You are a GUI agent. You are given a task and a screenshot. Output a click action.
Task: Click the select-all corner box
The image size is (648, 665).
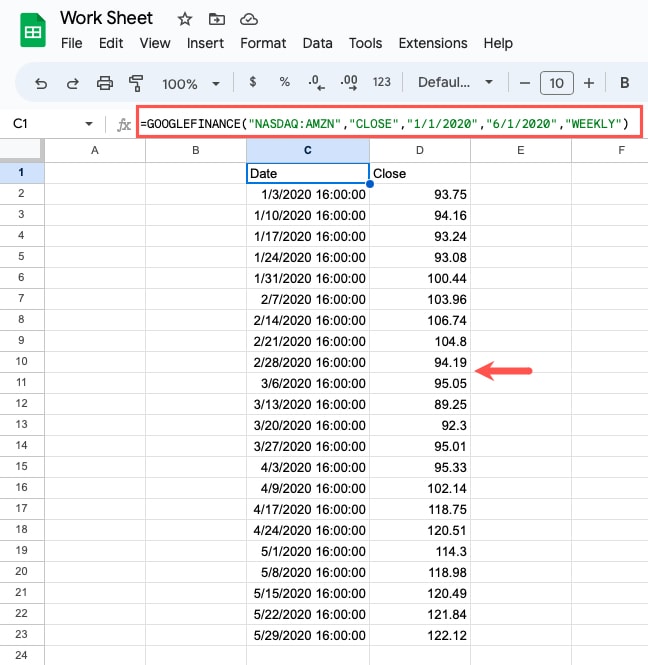pos(22,151)
